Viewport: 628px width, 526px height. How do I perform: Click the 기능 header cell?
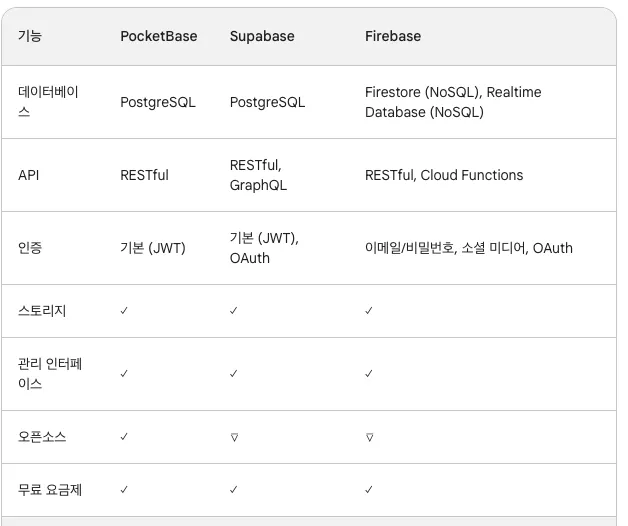point(30,36)
